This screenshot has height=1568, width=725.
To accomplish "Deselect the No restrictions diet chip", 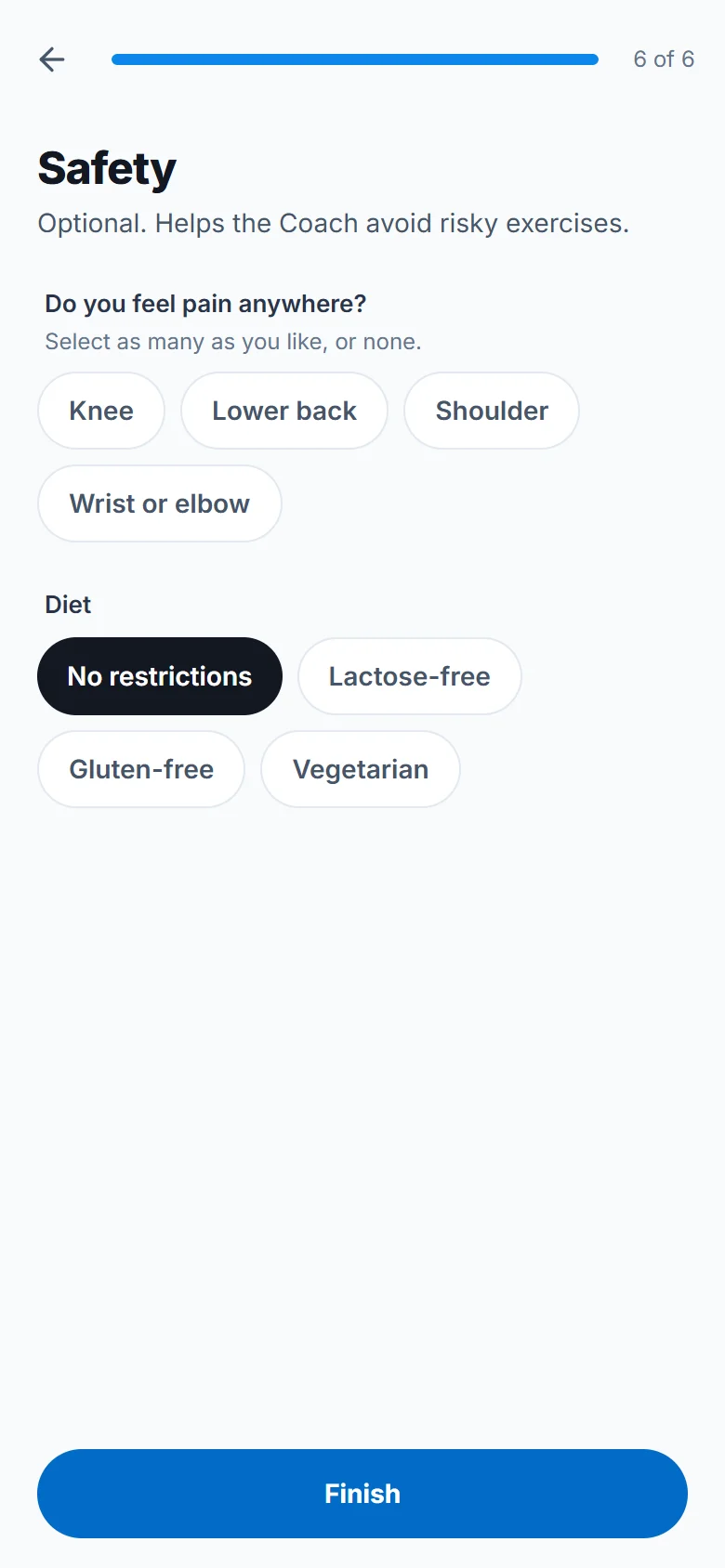I will 160,676.
